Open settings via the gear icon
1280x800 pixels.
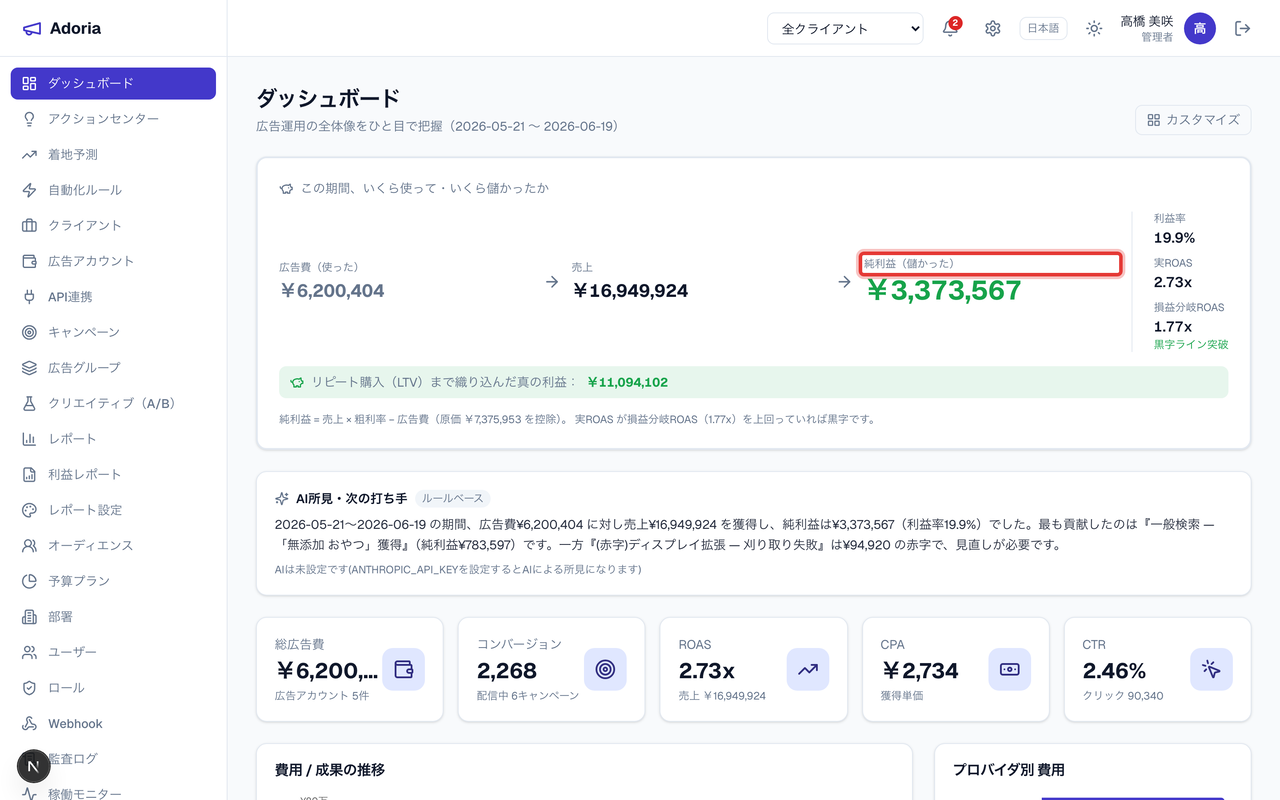(993, 29)
